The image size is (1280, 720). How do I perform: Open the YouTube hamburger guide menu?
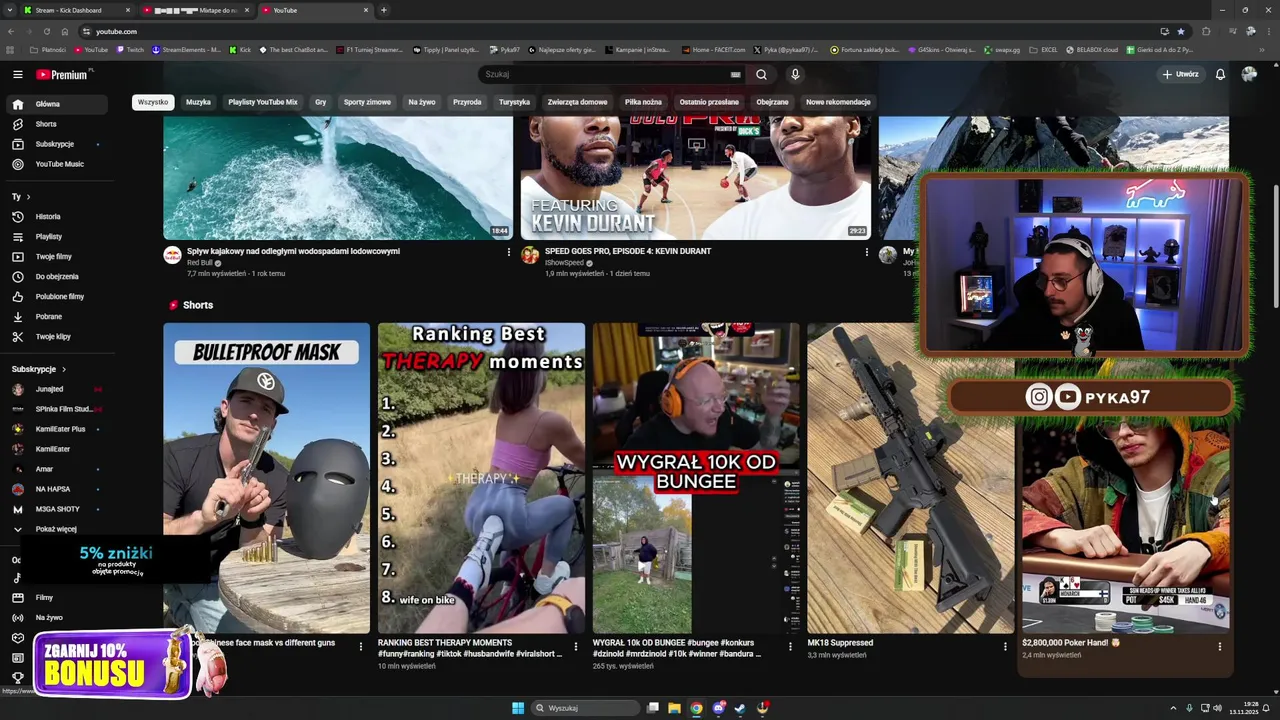(x=17, y=74)
